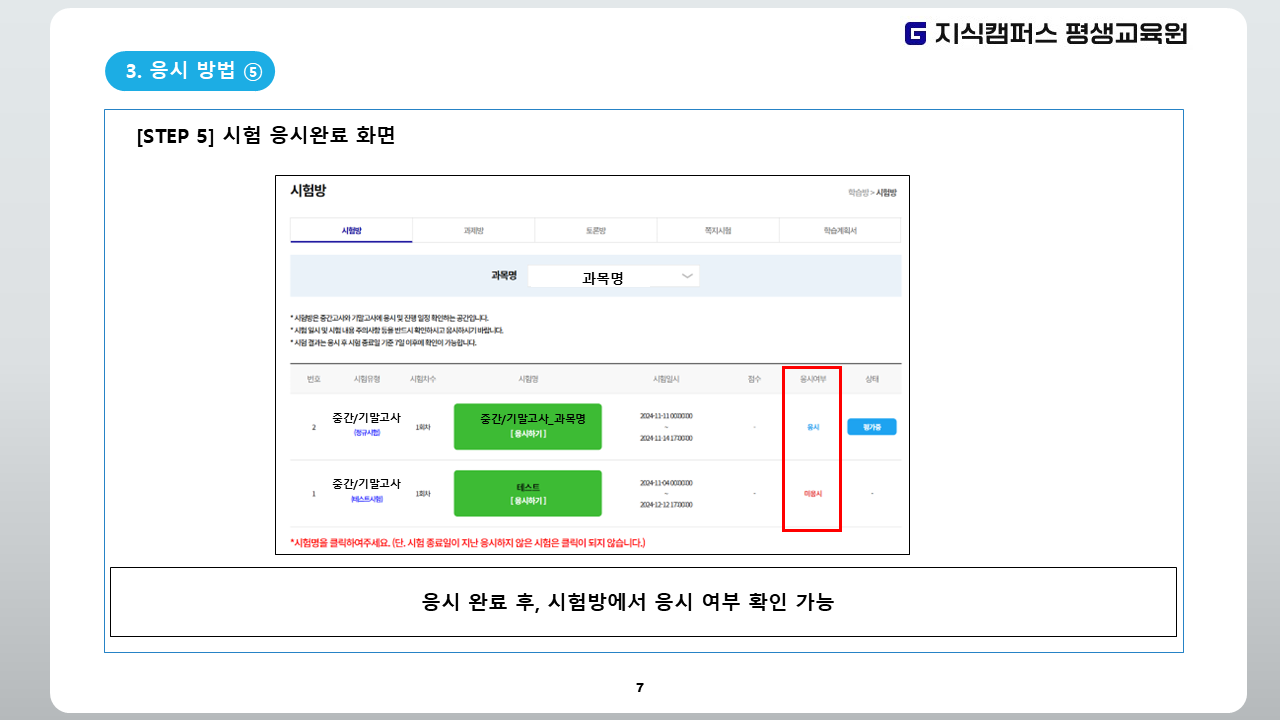Click the 정규시험 label under first exam

pos(367,433)
